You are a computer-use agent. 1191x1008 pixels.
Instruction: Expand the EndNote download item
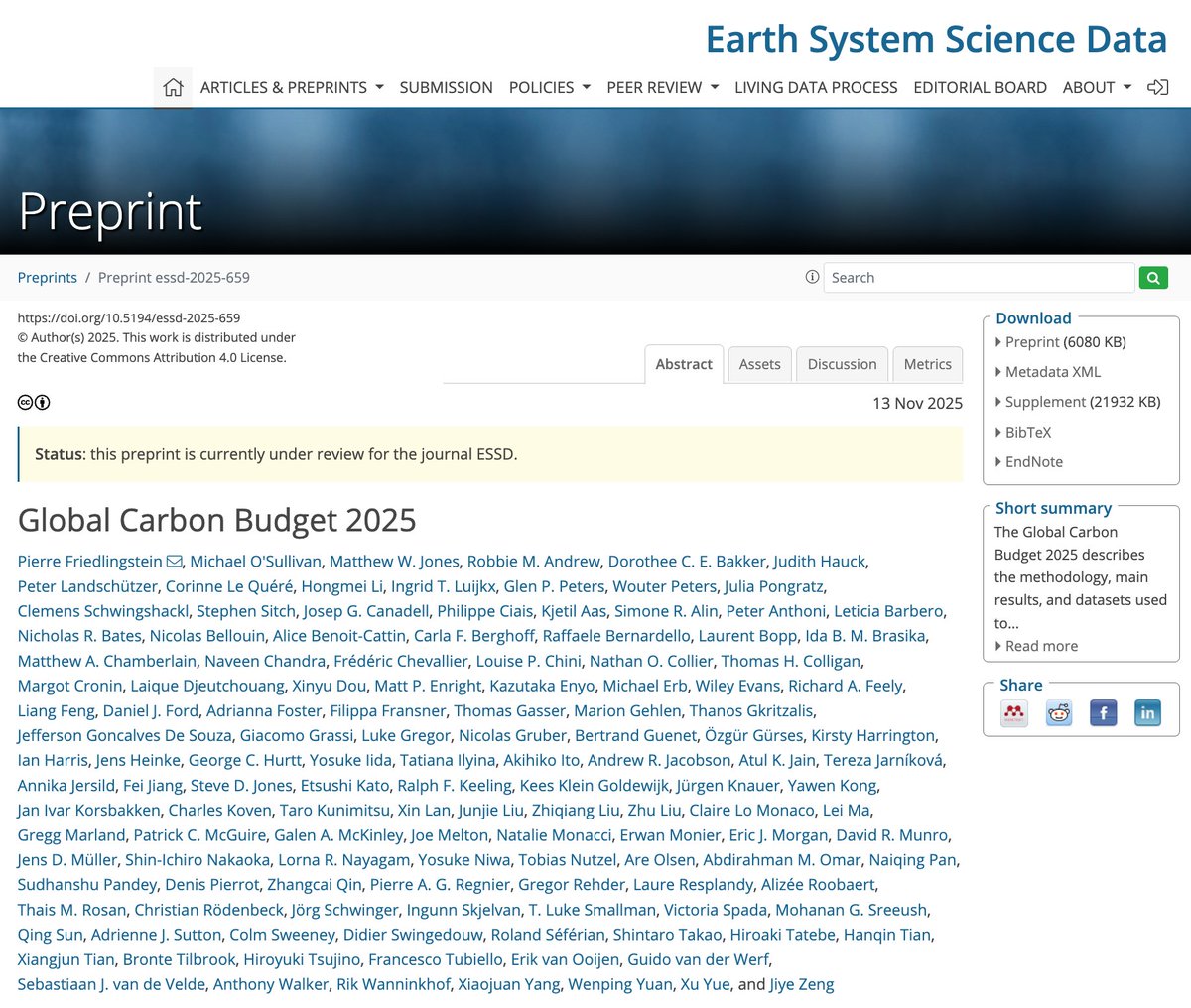tap(1029, 462)
